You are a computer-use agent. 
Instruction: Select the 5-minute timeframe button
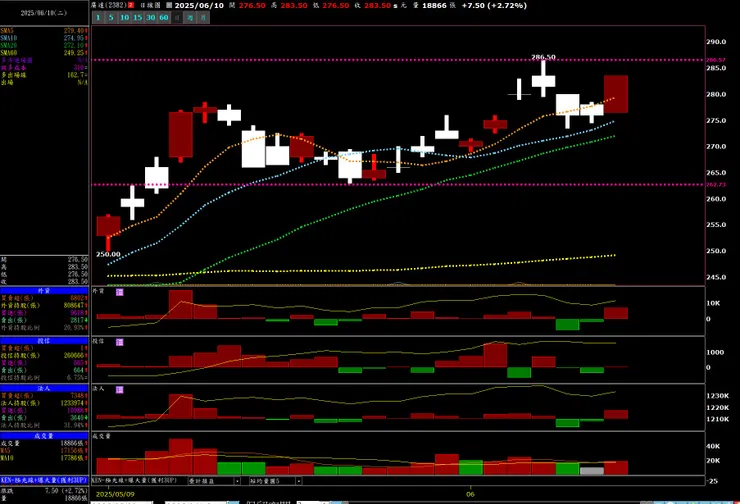tap(111, 17)
